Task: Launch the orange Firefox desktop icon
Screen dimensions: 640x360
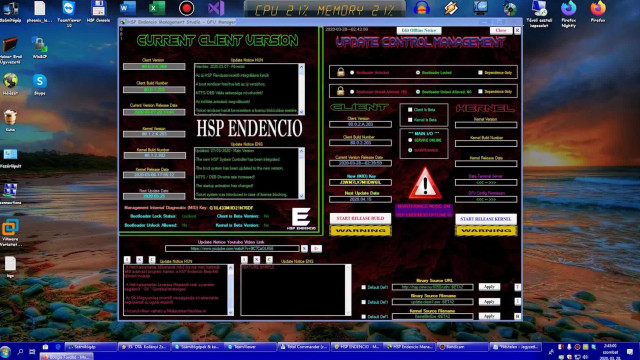Action: point(598,11)
